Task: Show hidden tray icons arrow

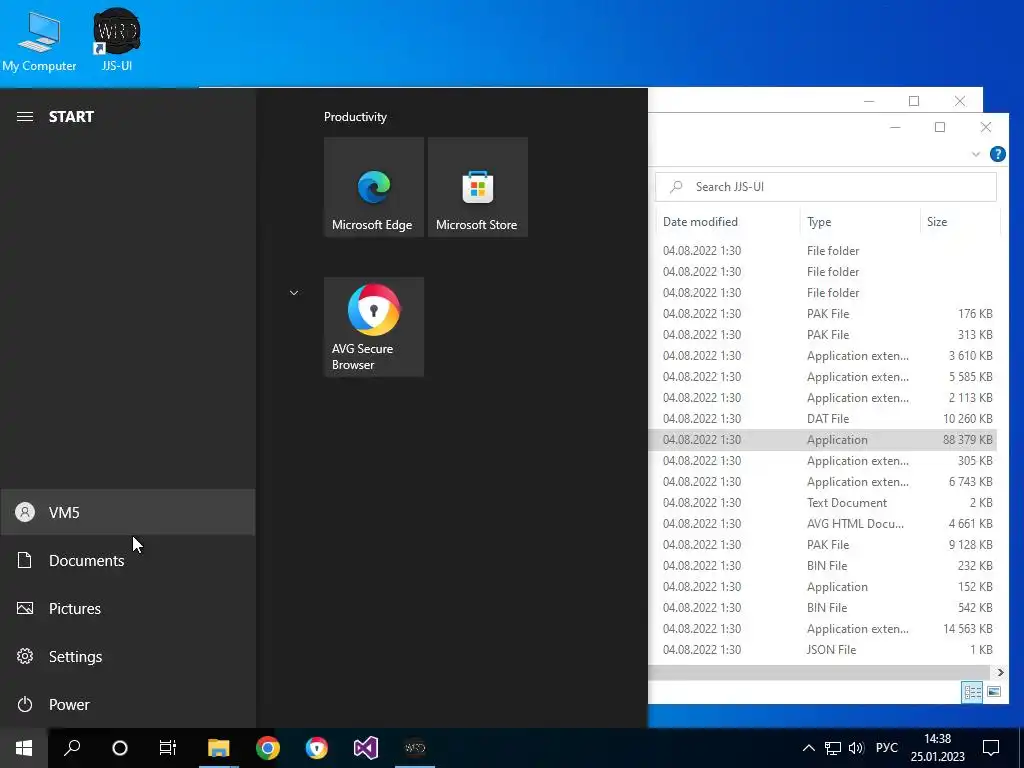Action: coord(808,748)
